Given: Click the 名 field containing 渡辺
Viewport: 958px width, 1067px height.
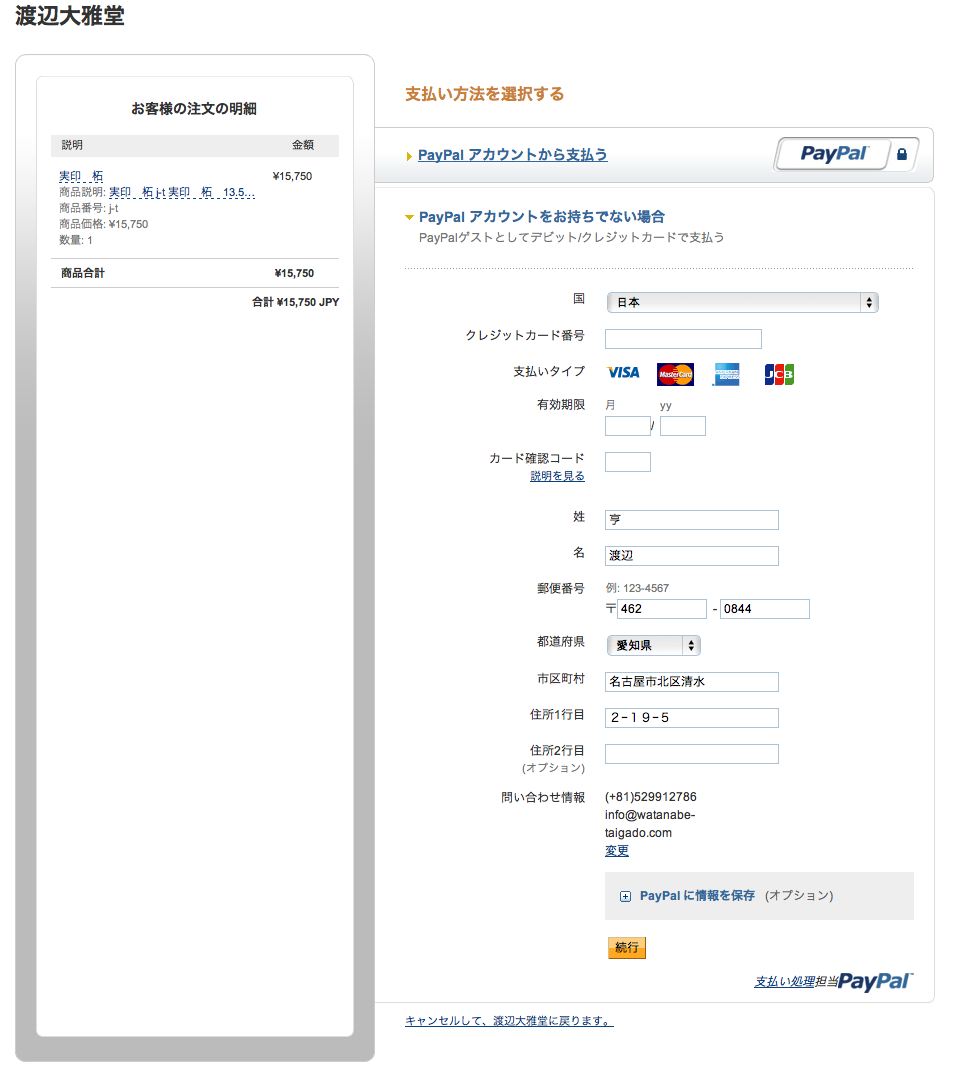Looking at the screenshot, I should (x=691, y=556).
